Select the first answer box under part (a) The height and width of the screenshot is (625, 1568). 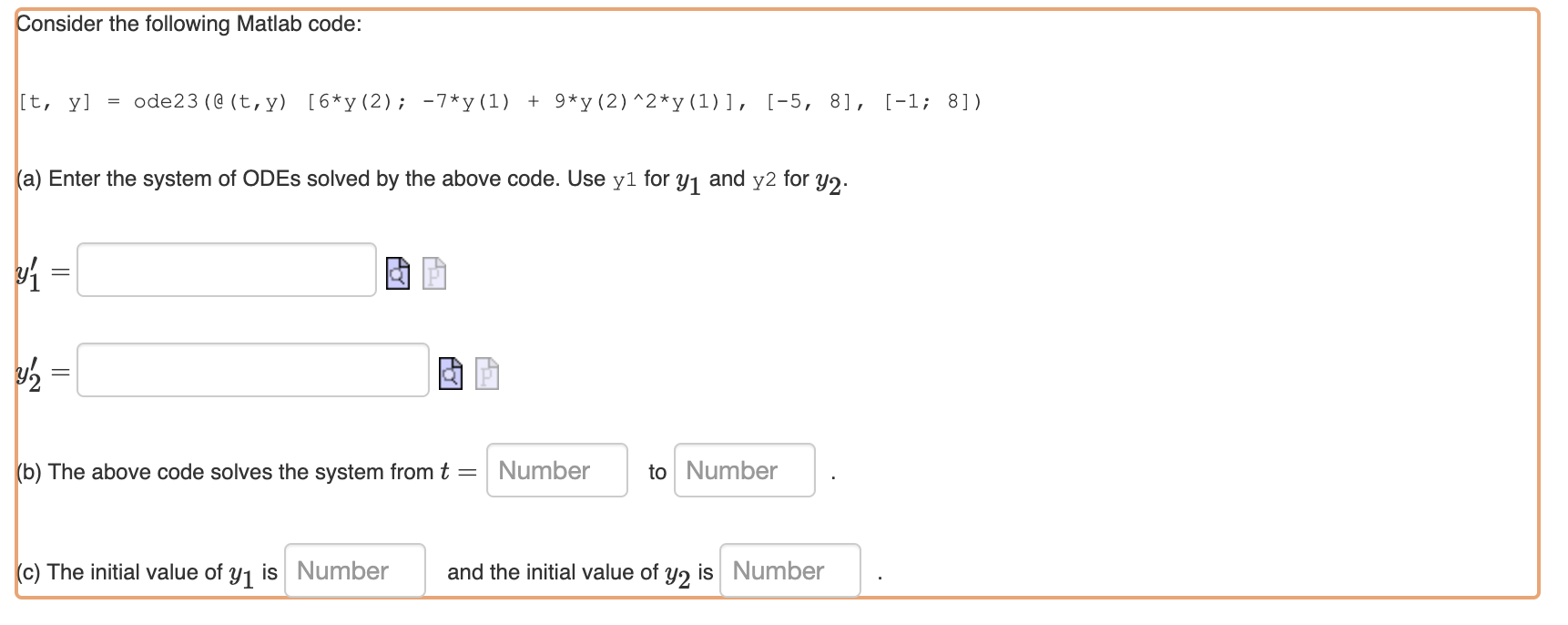tap(226, 270)
